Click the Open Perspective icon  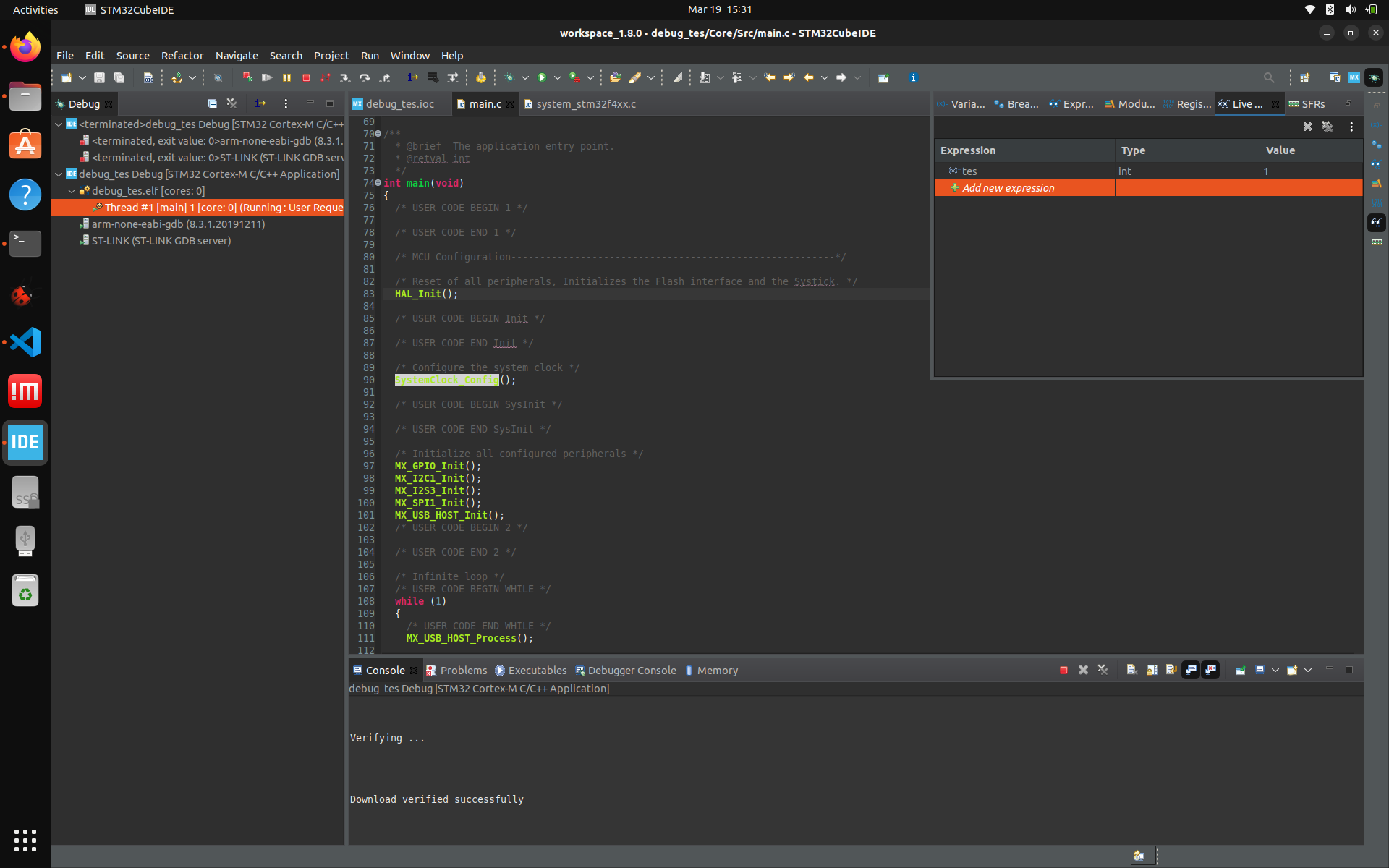(x=1304, y=77)
